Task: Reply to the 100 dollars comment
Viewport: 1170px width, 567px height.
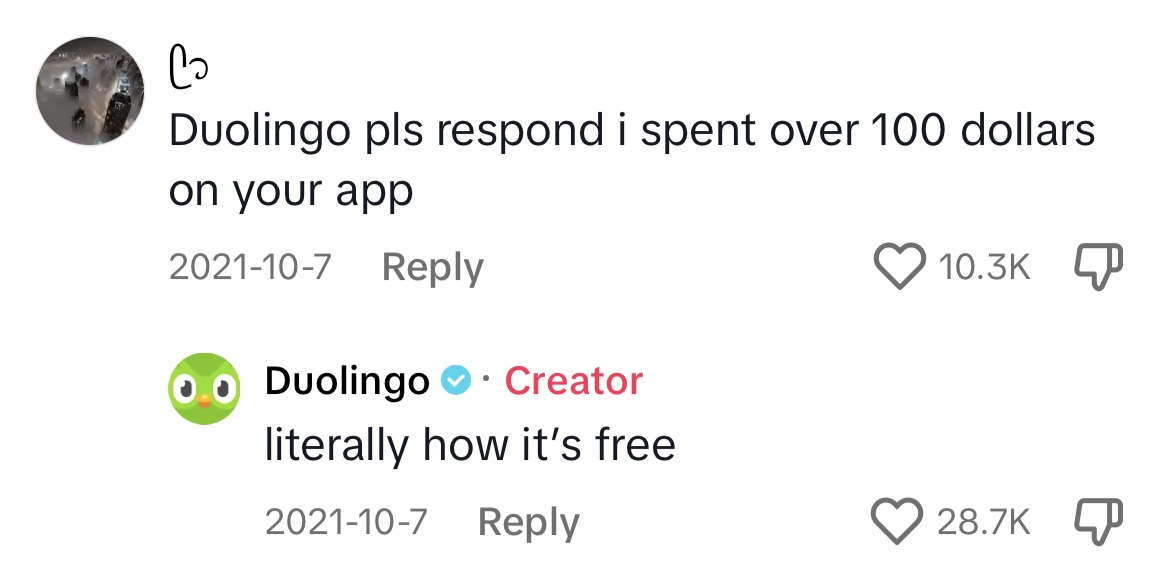Action: pos(433,267)
